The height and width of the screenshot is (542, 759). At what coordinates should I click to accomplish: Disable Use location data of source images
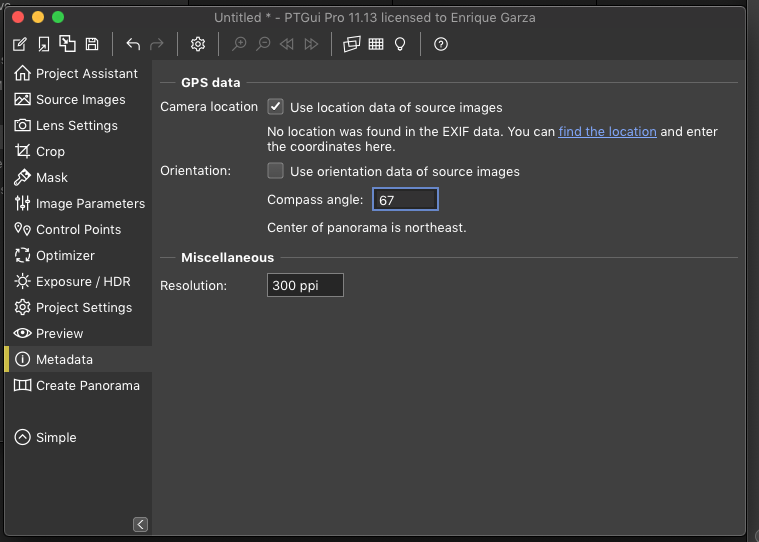(275, 107)
